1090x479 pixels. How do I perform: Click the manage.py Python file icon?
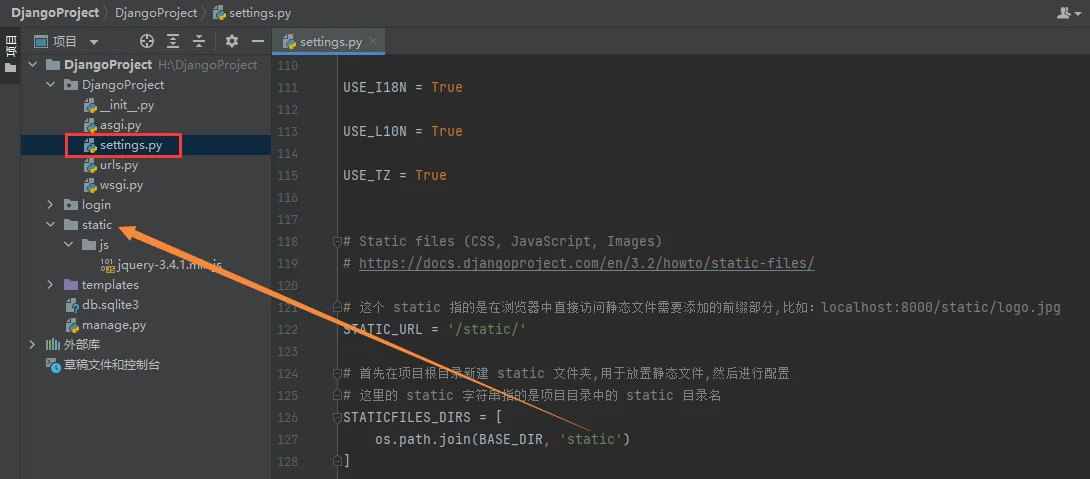point(72,325)
